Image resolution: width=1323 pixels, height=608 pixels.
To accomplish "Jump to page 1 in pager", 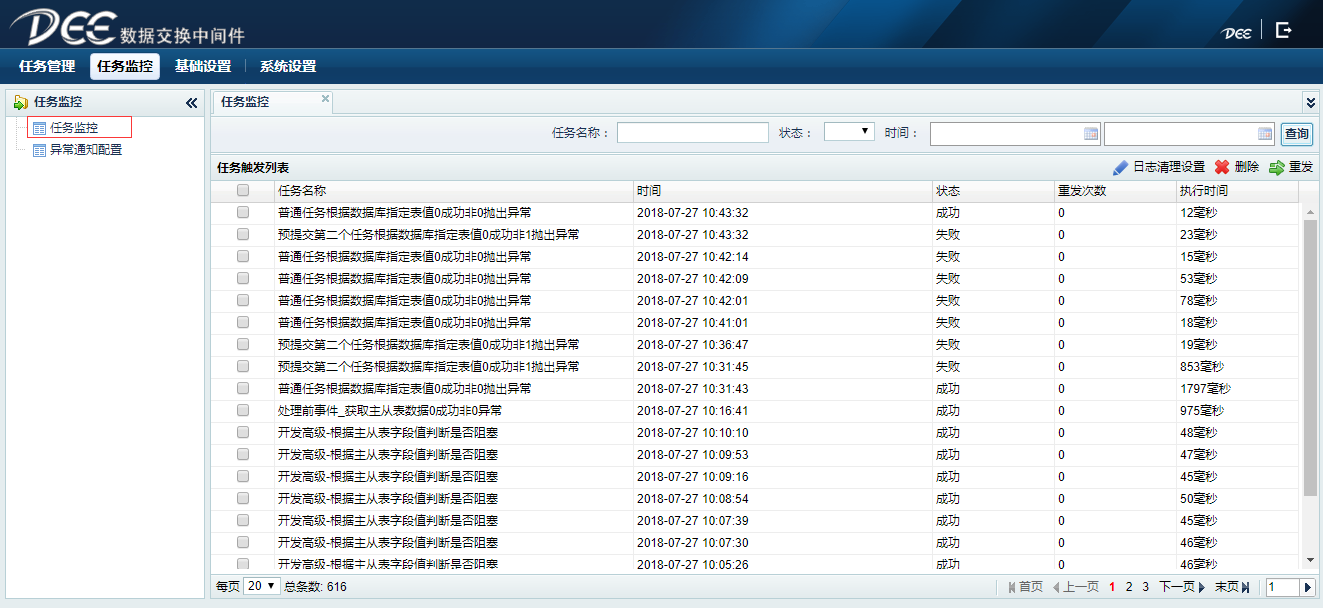I will (1112, 587).
